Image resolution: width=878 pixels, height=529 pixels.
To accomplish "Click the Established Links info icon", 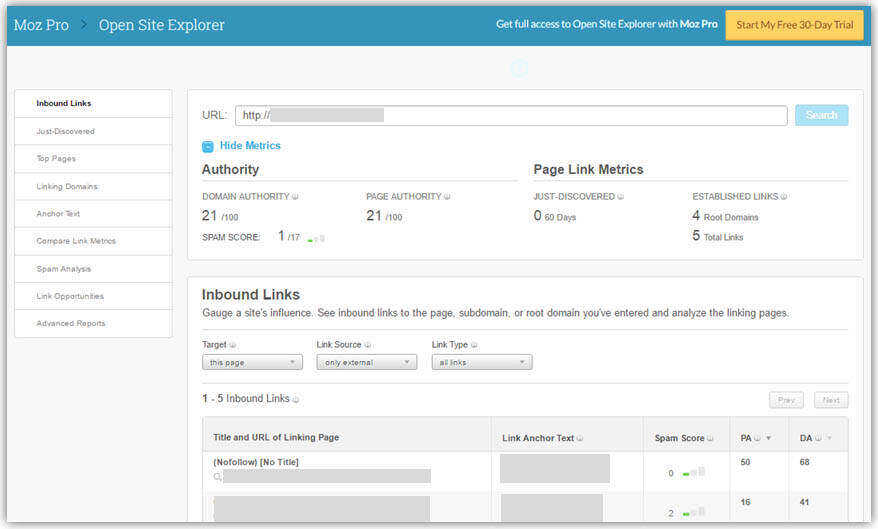I will [784, 197].
